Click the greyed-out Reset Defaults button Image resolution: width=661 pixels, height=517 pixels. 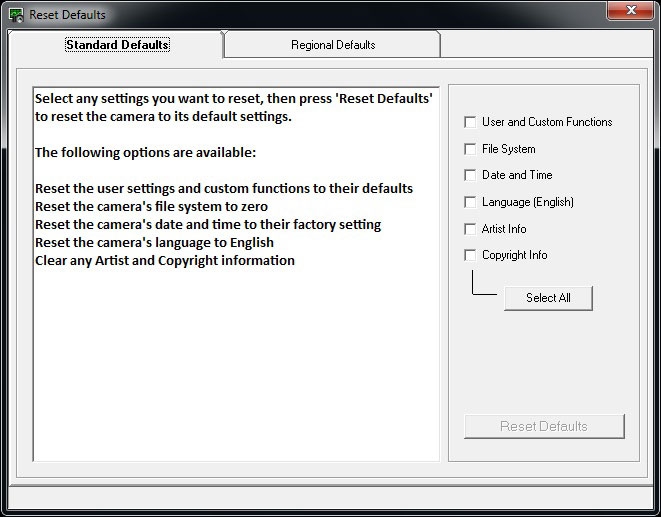[544, 426]
